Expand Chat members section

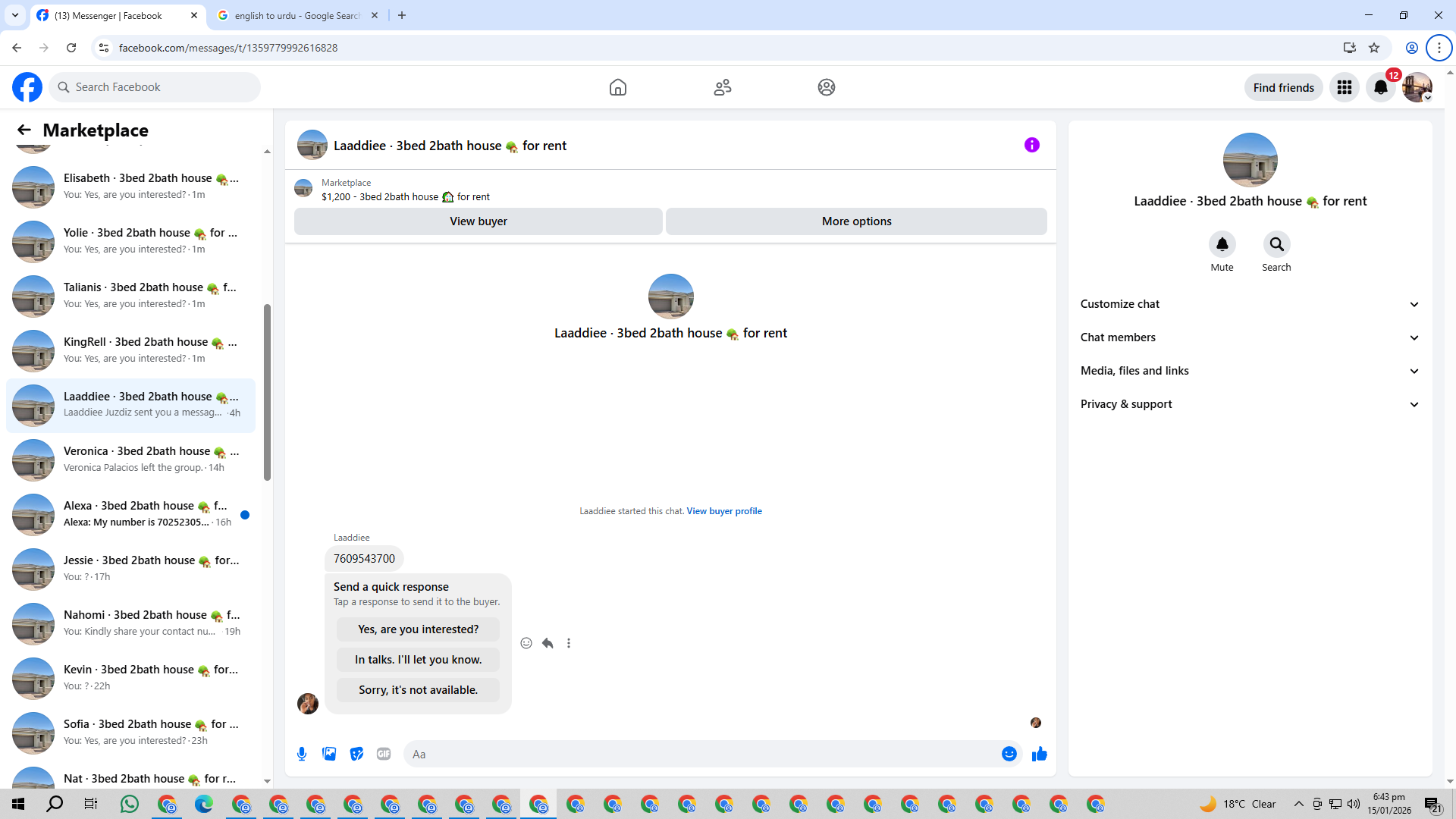click(1250, 337)
